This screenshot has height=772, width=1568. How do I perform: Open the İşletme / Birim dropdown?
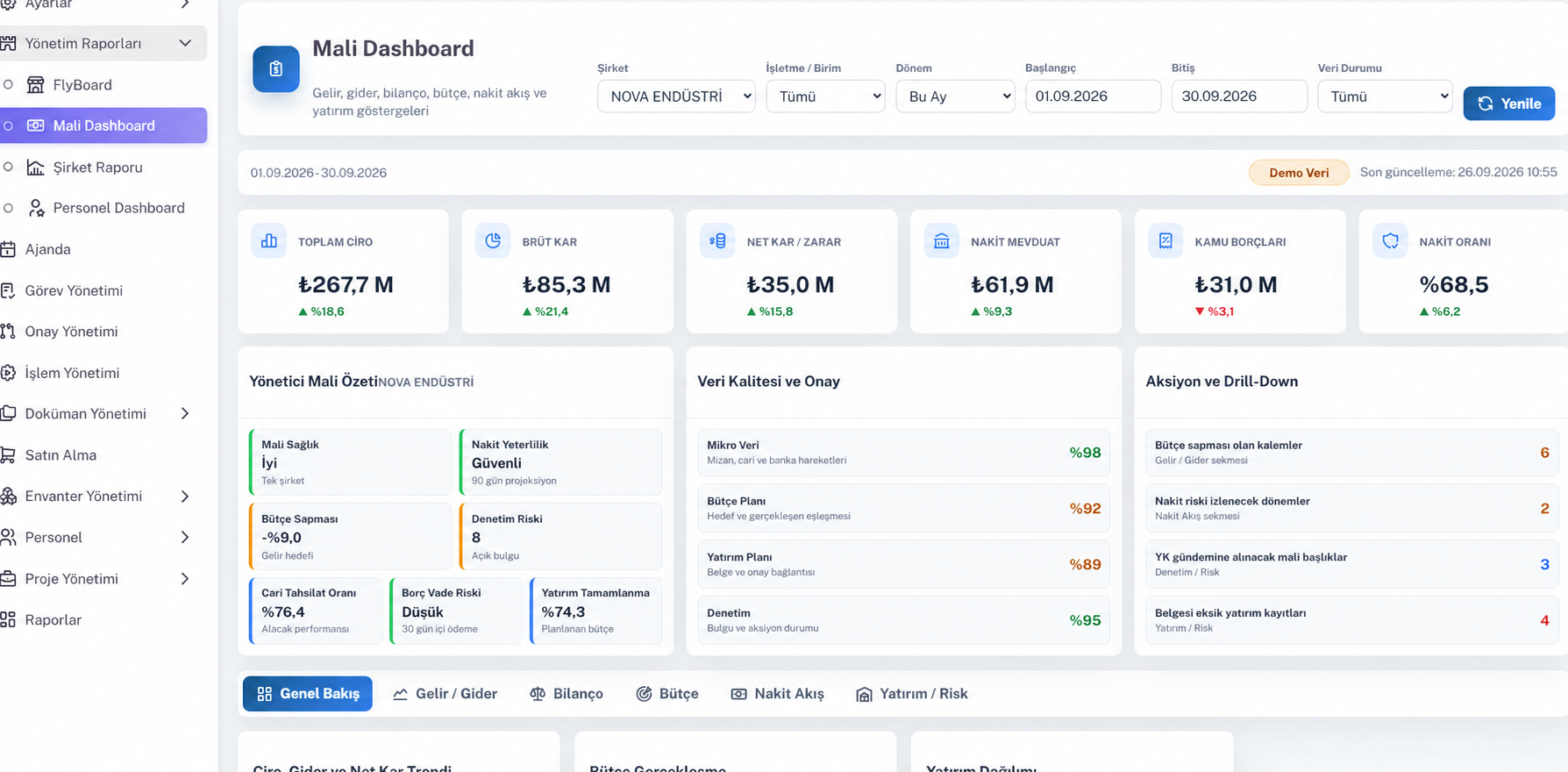(825, 96)
